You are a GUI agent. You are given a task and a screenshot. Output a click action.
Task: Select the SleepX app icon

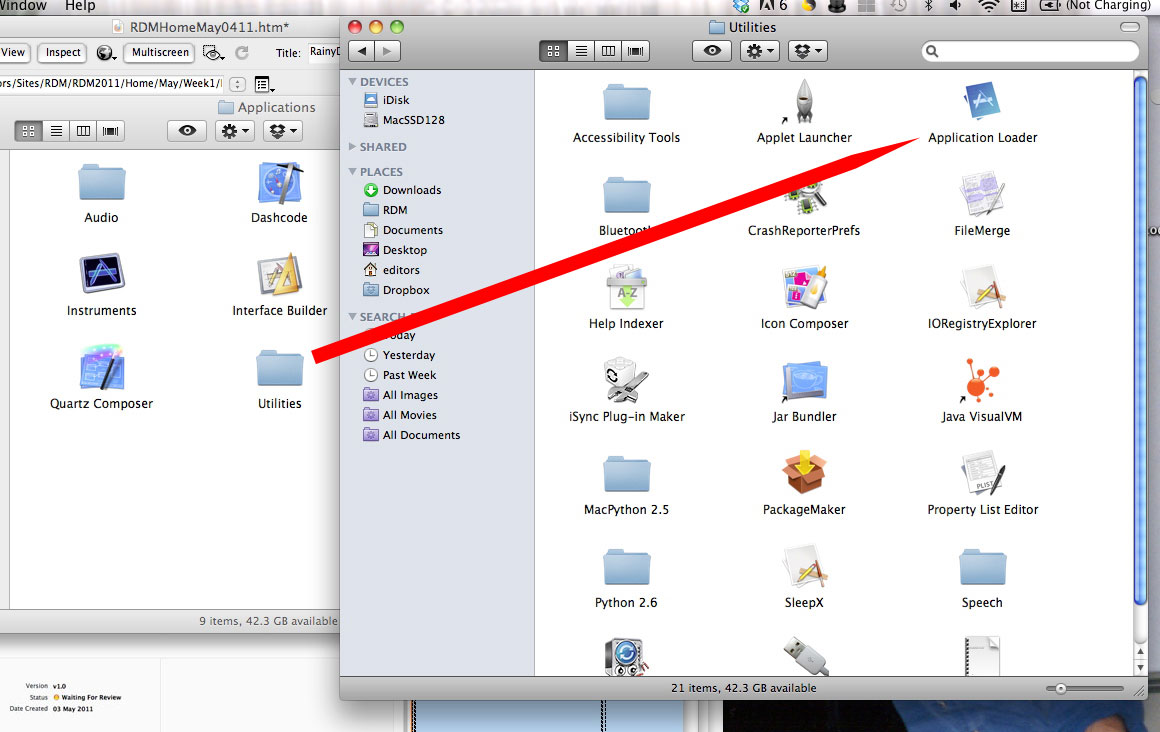pyautogui.click(x=804, y=567)
